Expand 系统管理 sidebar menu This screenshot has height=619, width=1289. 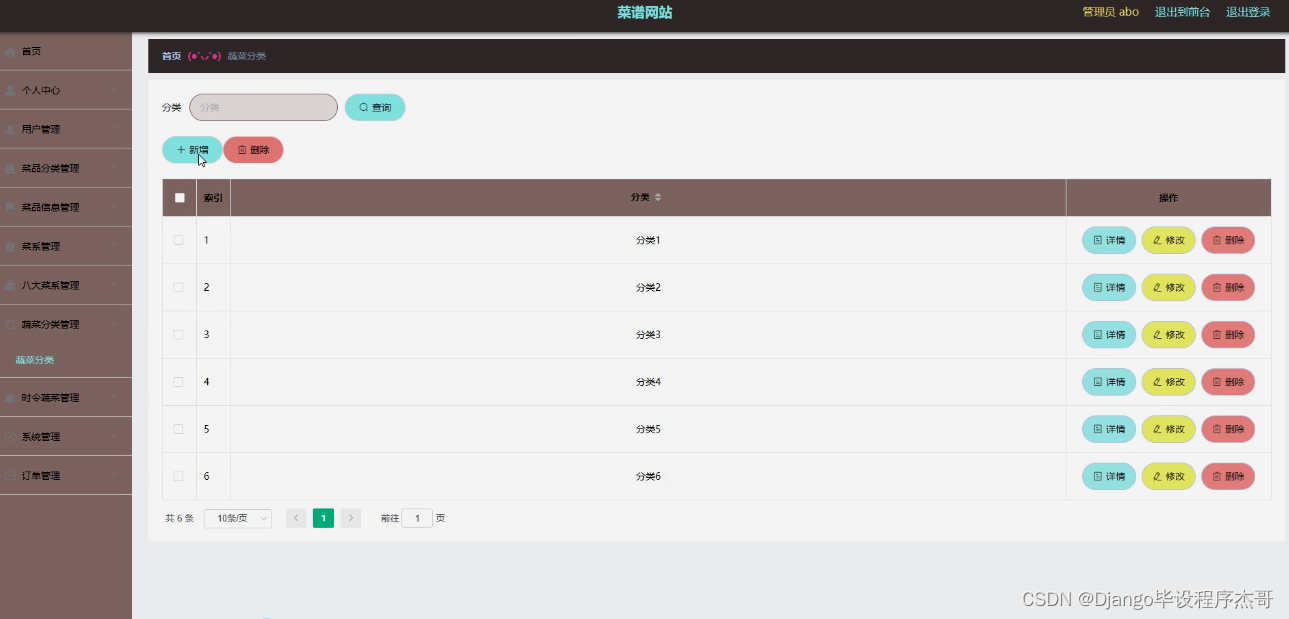pos(65,437)
